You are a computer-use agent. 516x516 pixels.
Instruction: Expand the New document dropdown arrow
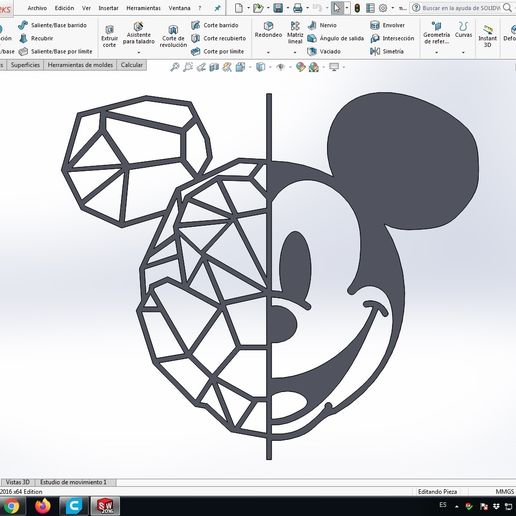(x=248, y=8)
